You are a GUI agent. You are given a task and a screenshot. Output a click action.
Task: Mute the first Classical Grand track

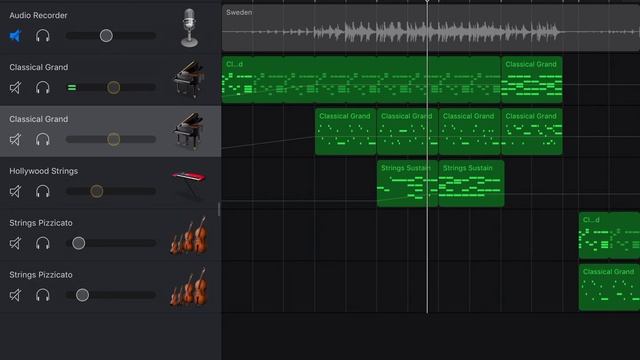15,87
